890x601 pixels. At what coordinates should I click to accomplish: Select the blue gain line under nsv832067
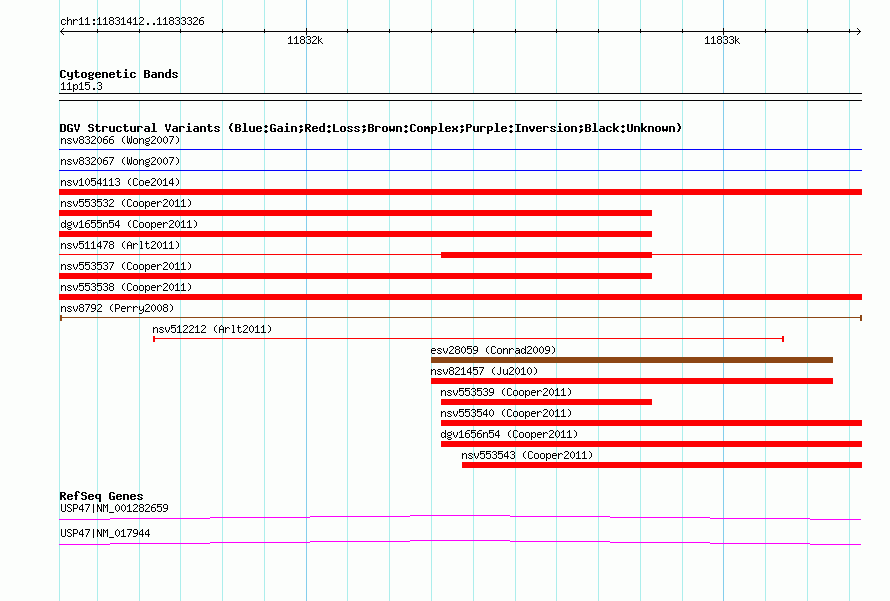click(x=460, y=170)
